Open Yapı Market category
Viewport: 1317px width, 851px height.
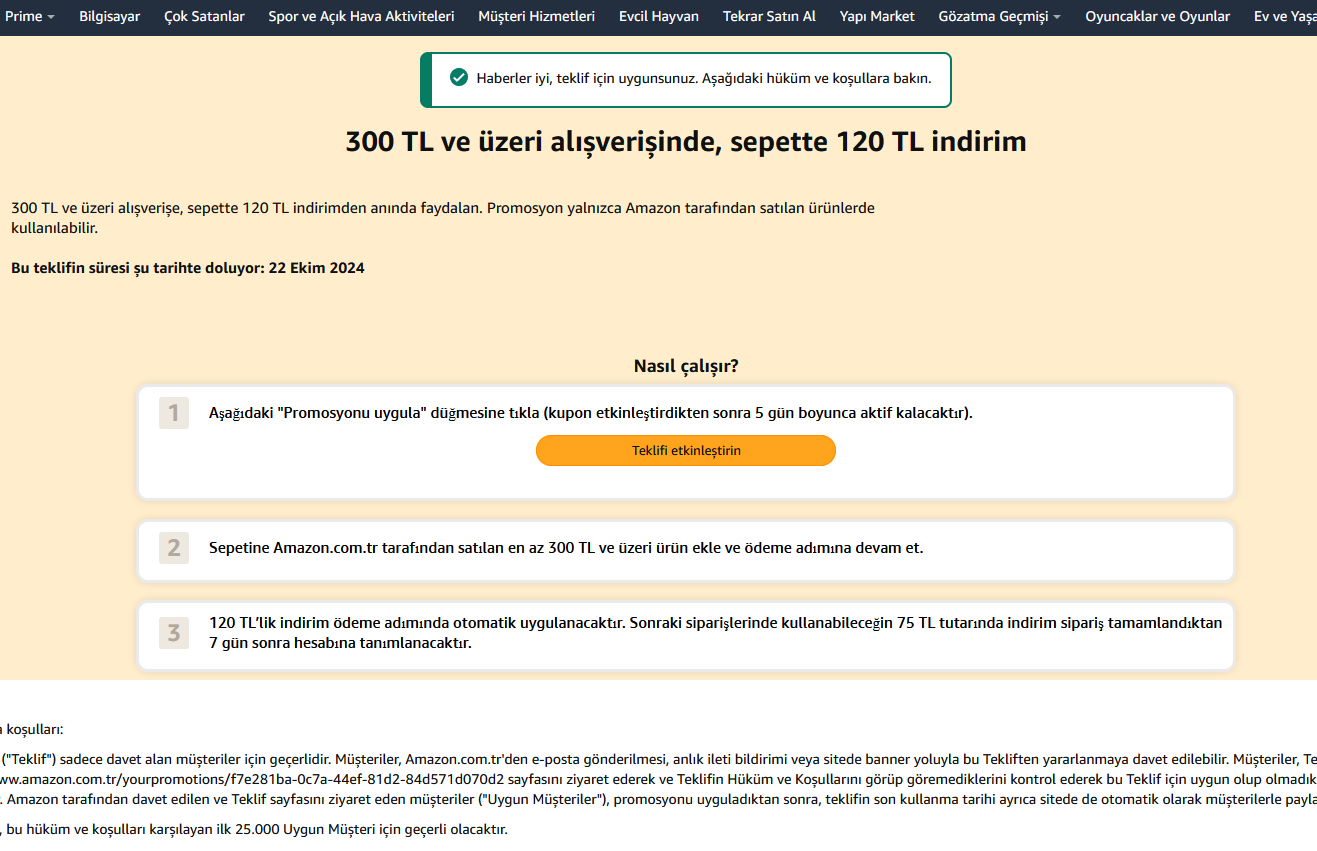pyautogui.click(x=877, y=16)
